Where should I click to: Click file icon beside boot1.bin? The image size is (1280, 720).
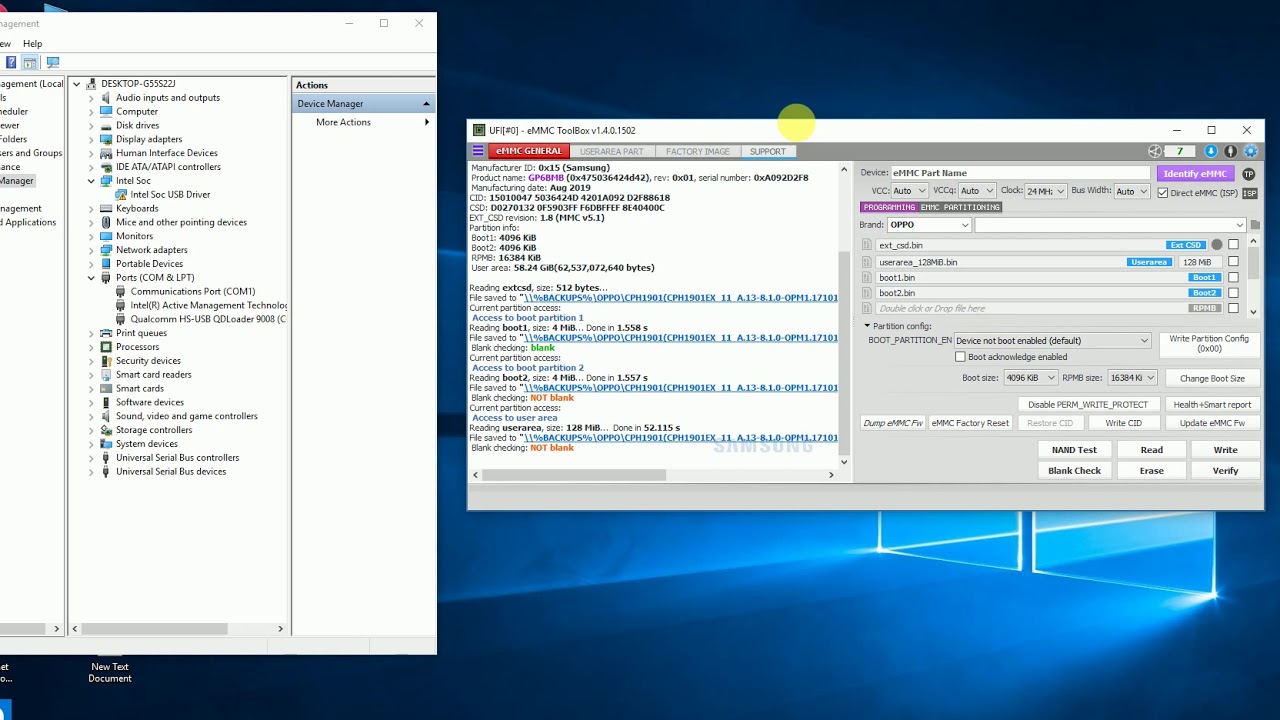coord(868,278)
